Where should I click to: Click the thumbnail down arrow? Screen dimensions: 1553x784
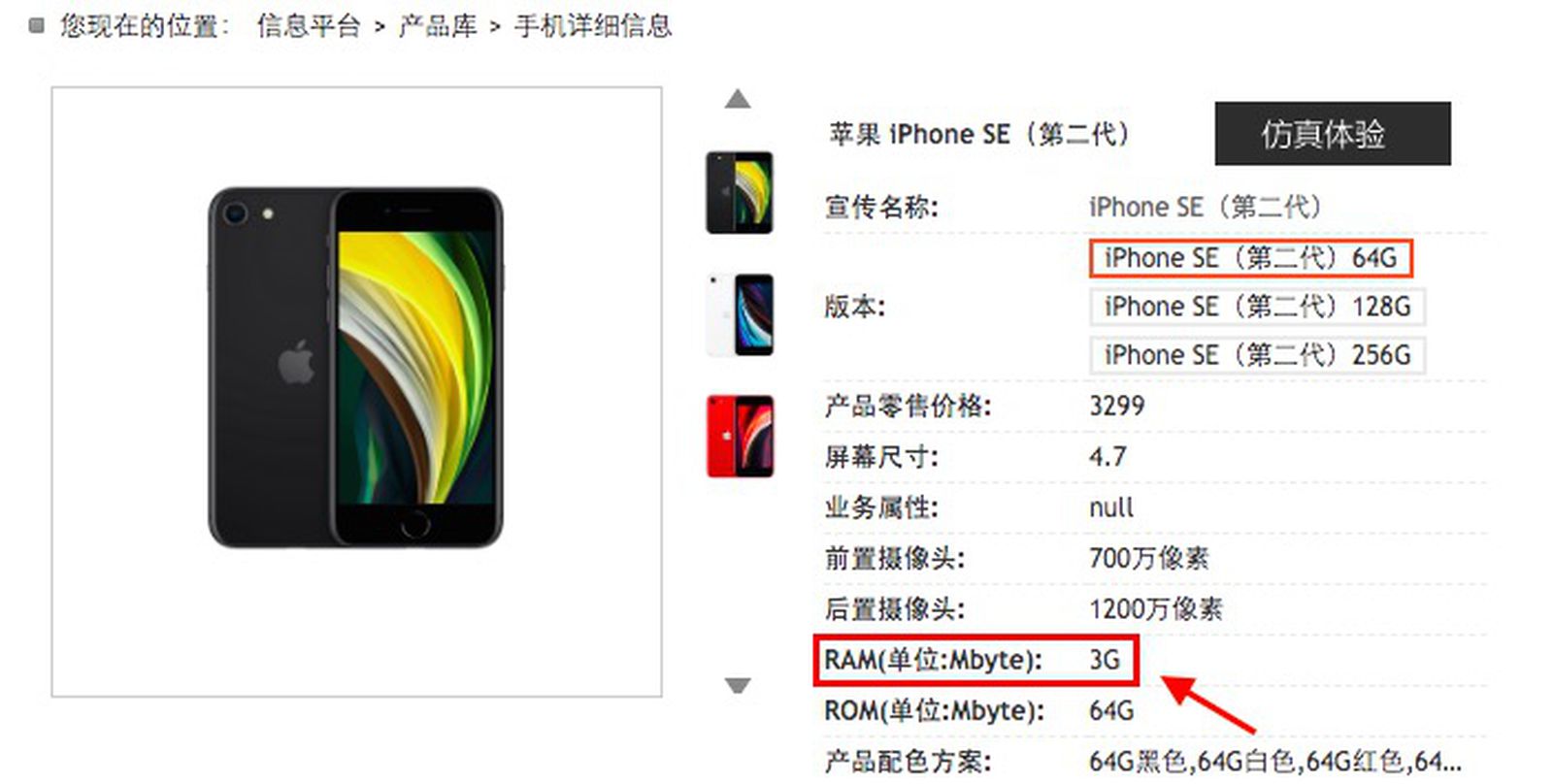point(738,686)
